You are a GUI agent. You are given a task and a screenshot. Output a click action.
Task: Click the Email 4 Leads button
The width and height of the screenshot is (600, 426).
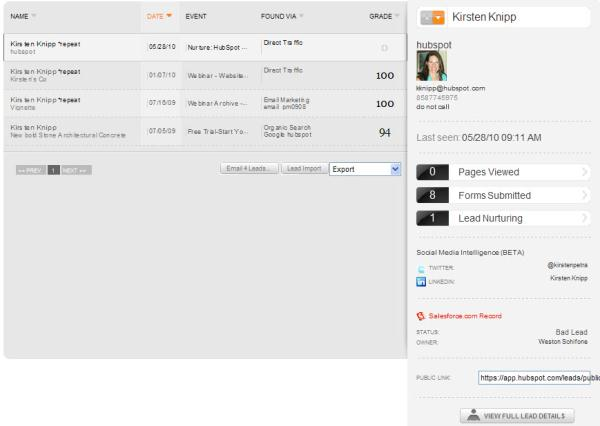247,169
